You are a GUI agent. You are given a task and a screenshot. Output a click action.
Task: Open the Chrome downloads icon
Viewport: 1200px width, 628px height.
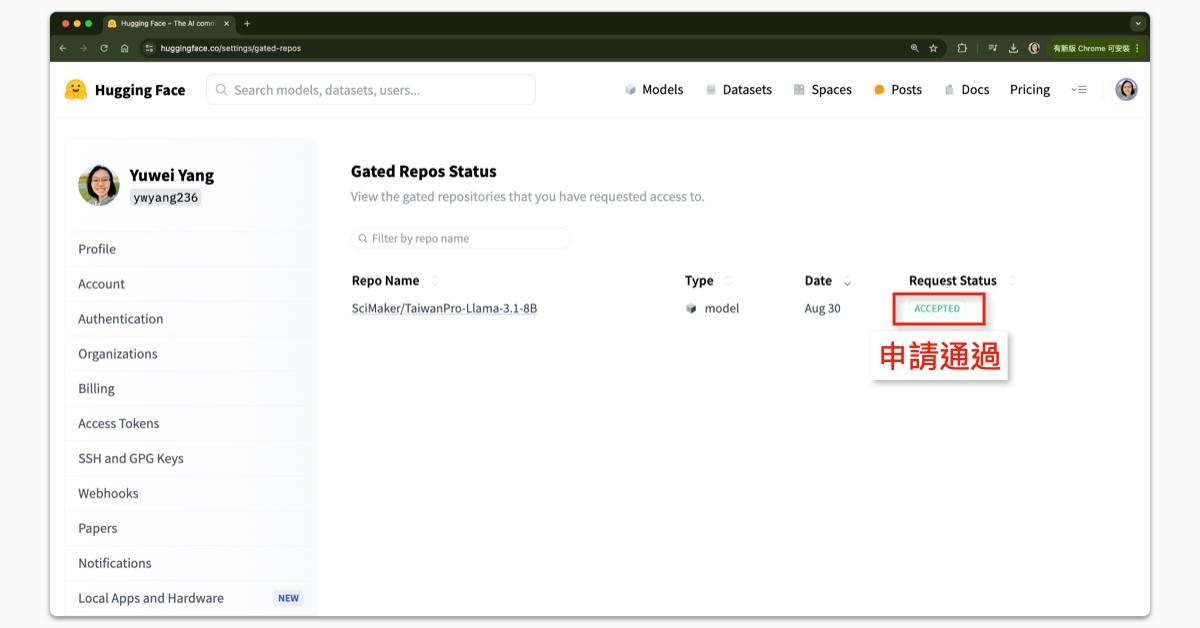tap(1013, 48)
